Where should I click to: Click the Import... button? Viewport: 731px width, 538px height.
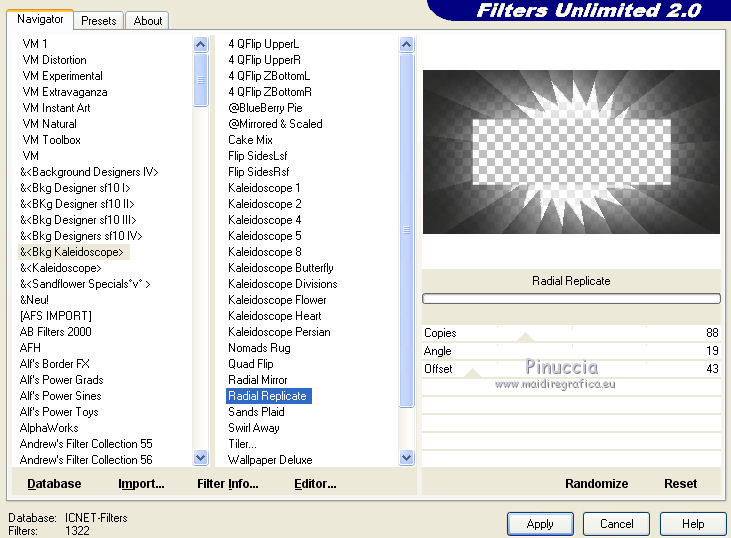(x=141, y=483)
